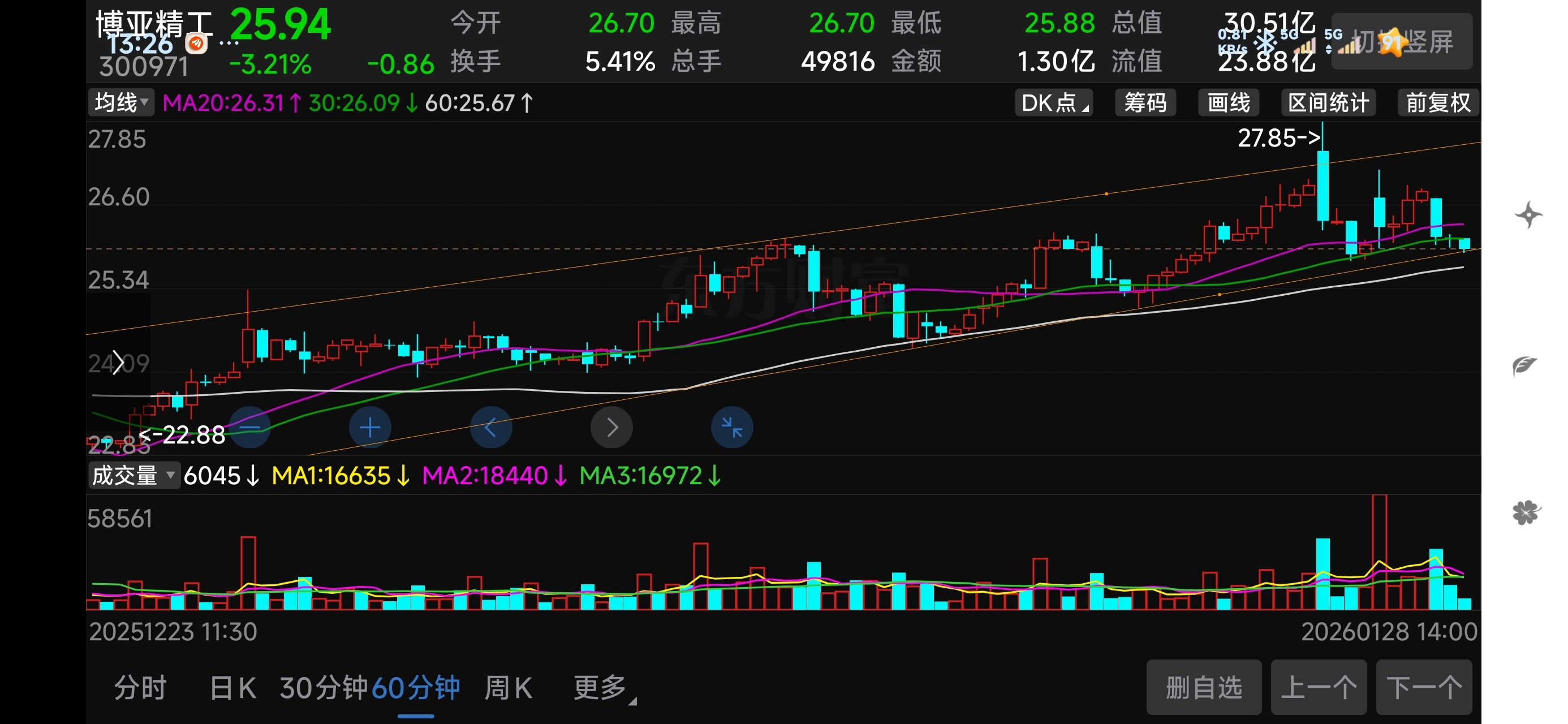Viewport: 1568px width, 724px height.
Task: Toggle 筹码 chip distribution display
Action: [x=1145, y=102]
